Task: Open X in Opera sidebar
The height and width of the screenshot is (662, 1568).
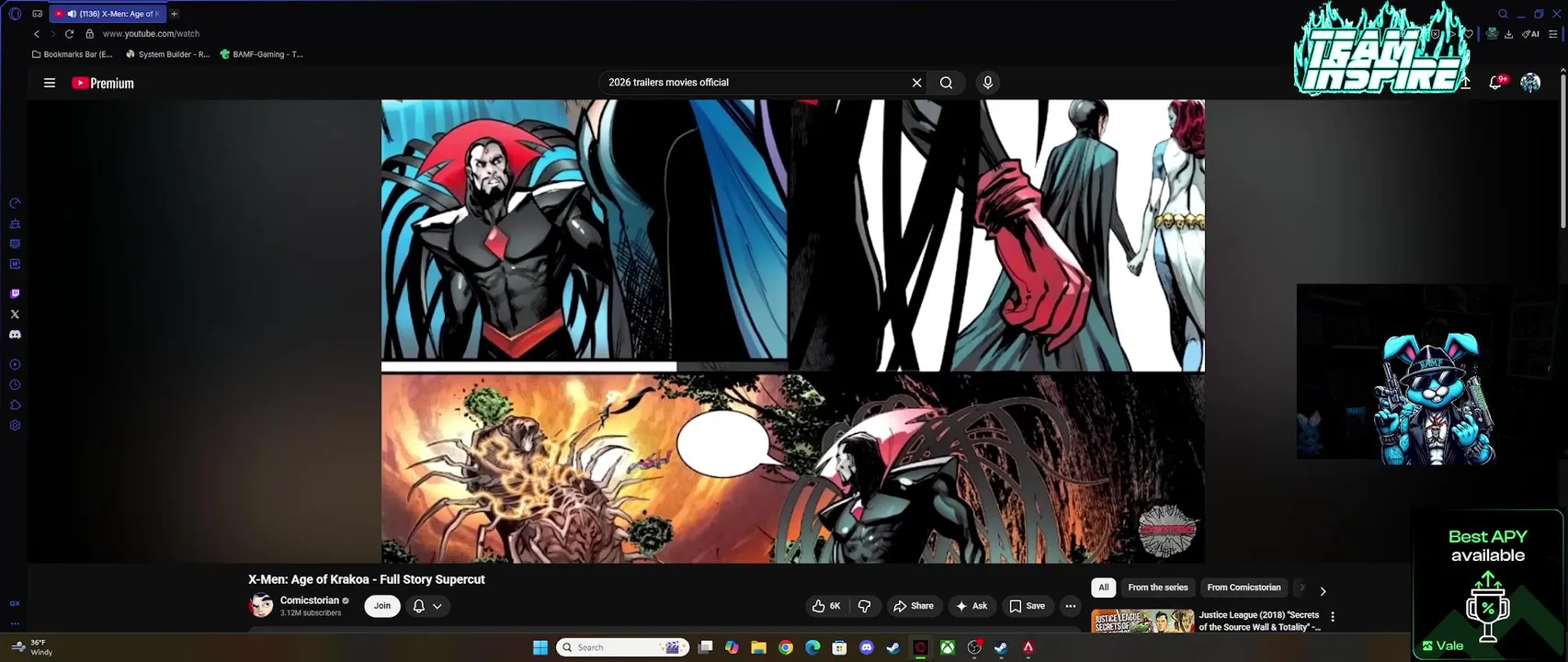Action: [15, 314]
